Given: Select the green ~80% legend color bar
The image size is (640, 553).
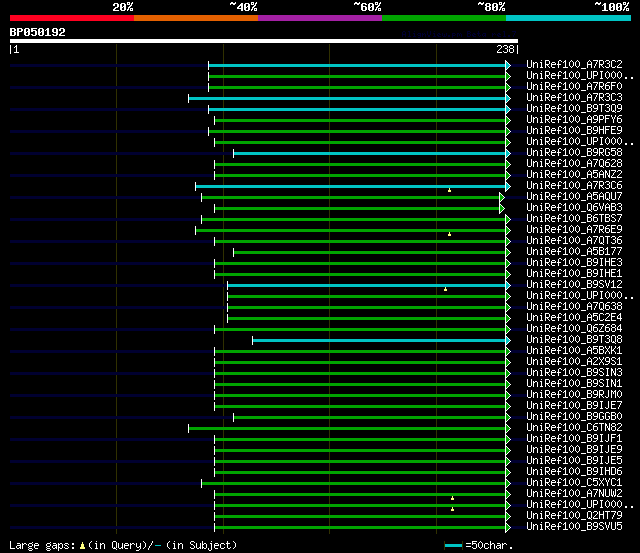Looking at the screenshot, I should [444, 18].
